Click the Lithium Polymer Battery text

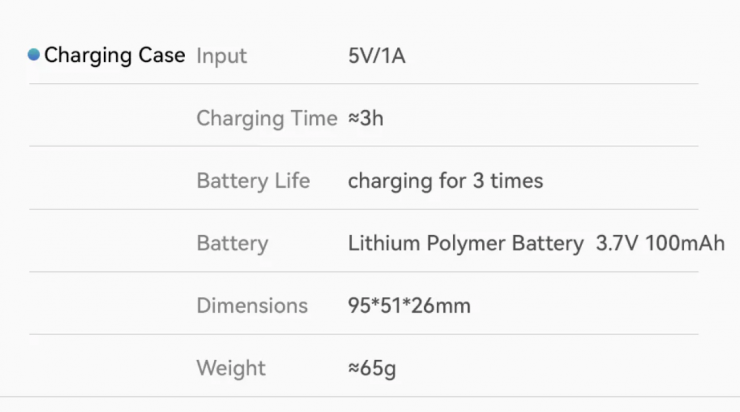coord(465,243)
